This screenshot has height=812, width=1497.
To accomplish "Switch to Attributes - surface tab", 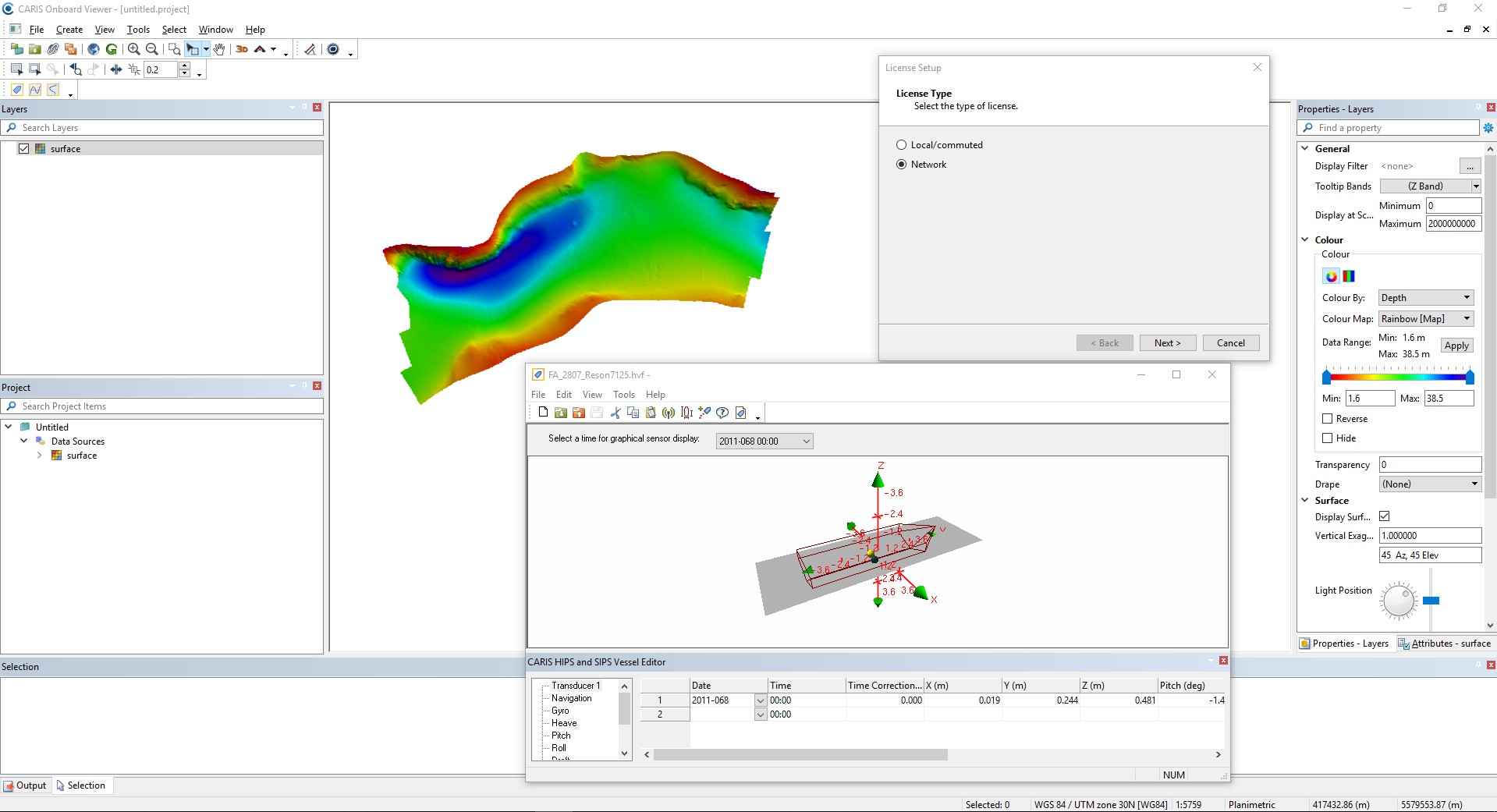I will [x=1444, y=644].
